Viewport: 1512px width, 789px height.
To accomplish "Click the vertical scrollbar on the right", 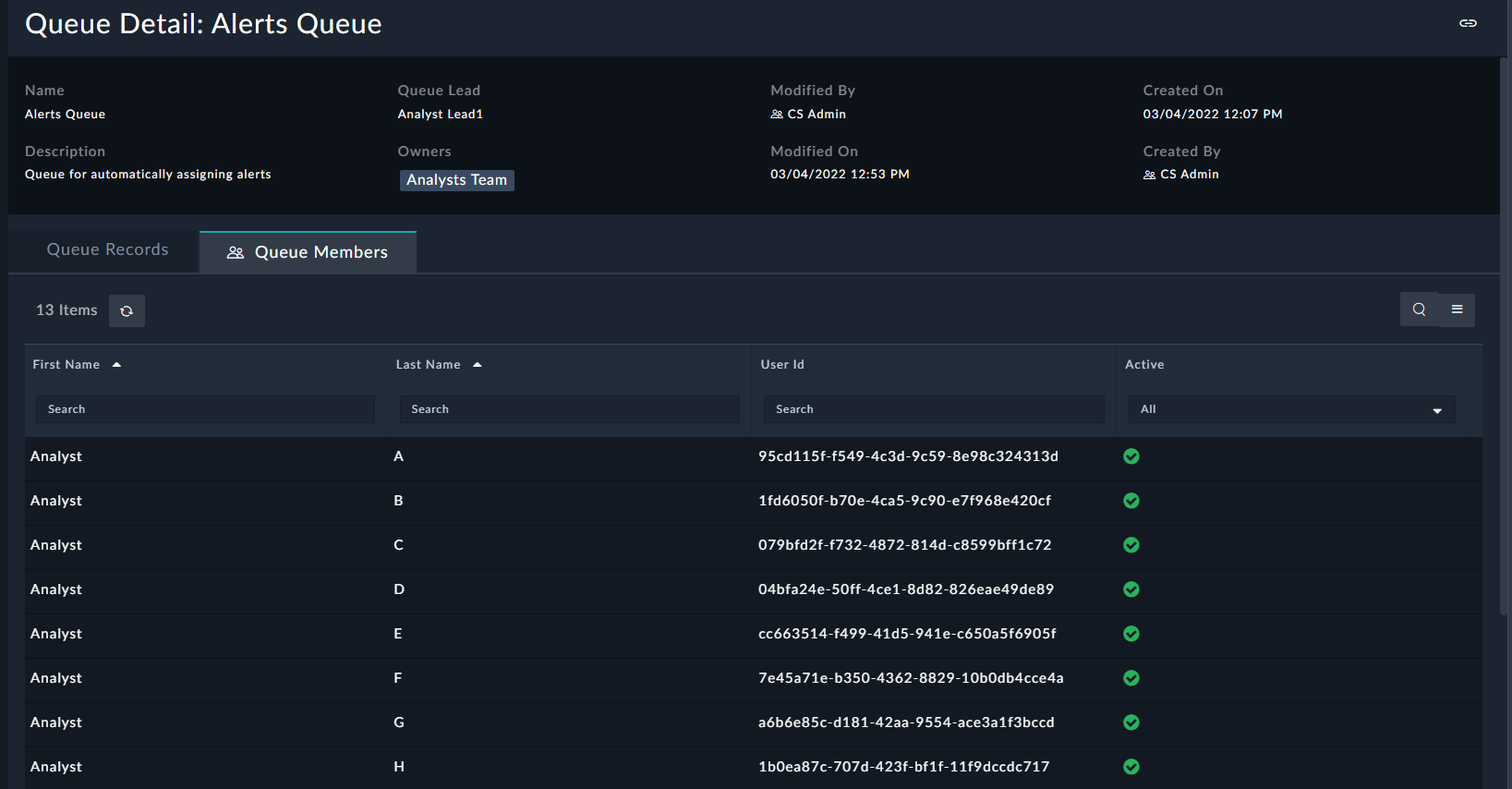I will point(1505,333).
